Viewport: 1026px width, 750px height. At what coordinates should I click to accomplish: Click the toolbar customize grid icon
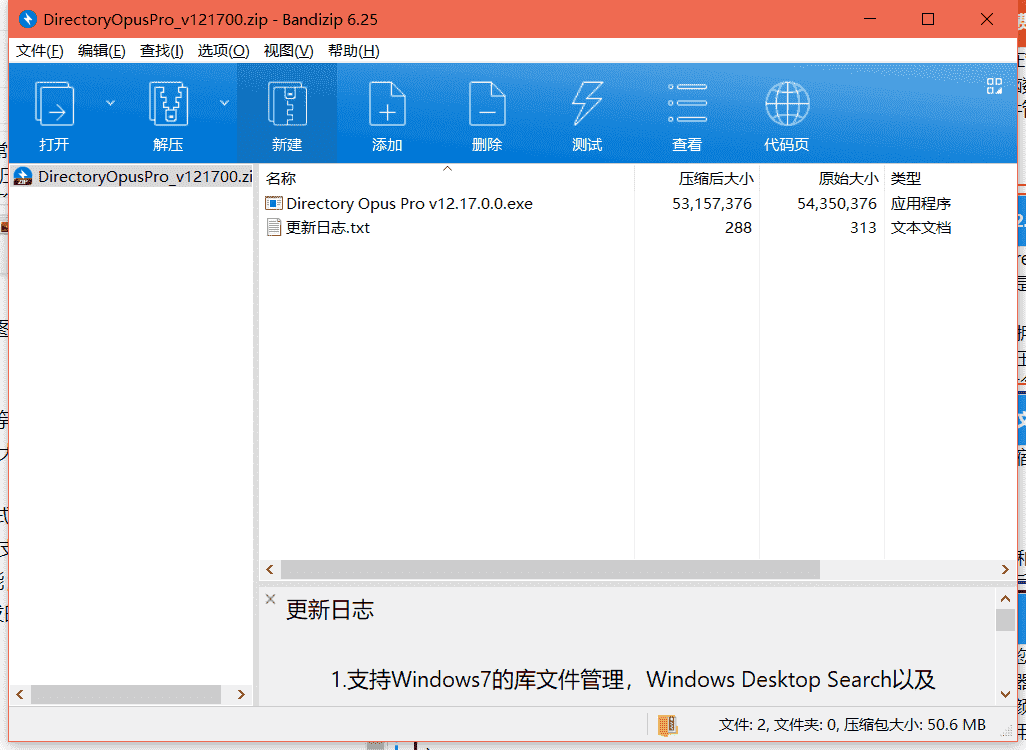click(x=995, y=86)
